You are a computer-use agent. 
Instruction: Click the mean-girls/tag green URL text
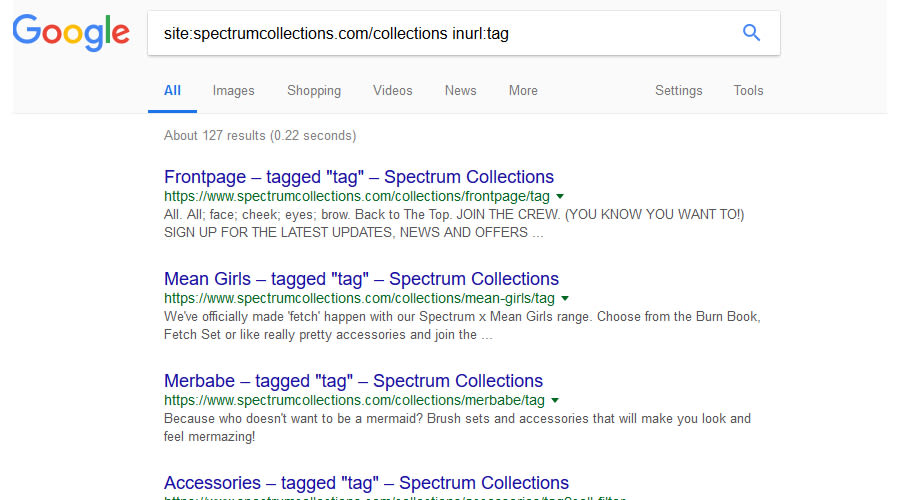pos(359,299)
